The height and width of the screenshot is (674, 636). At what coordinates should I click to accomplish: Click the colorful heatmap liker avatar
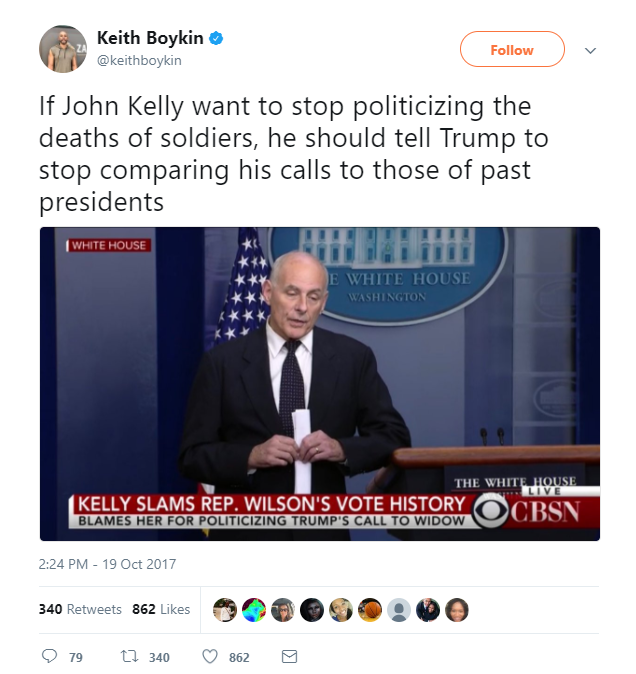pyautogui.click(x=254, y=610)
